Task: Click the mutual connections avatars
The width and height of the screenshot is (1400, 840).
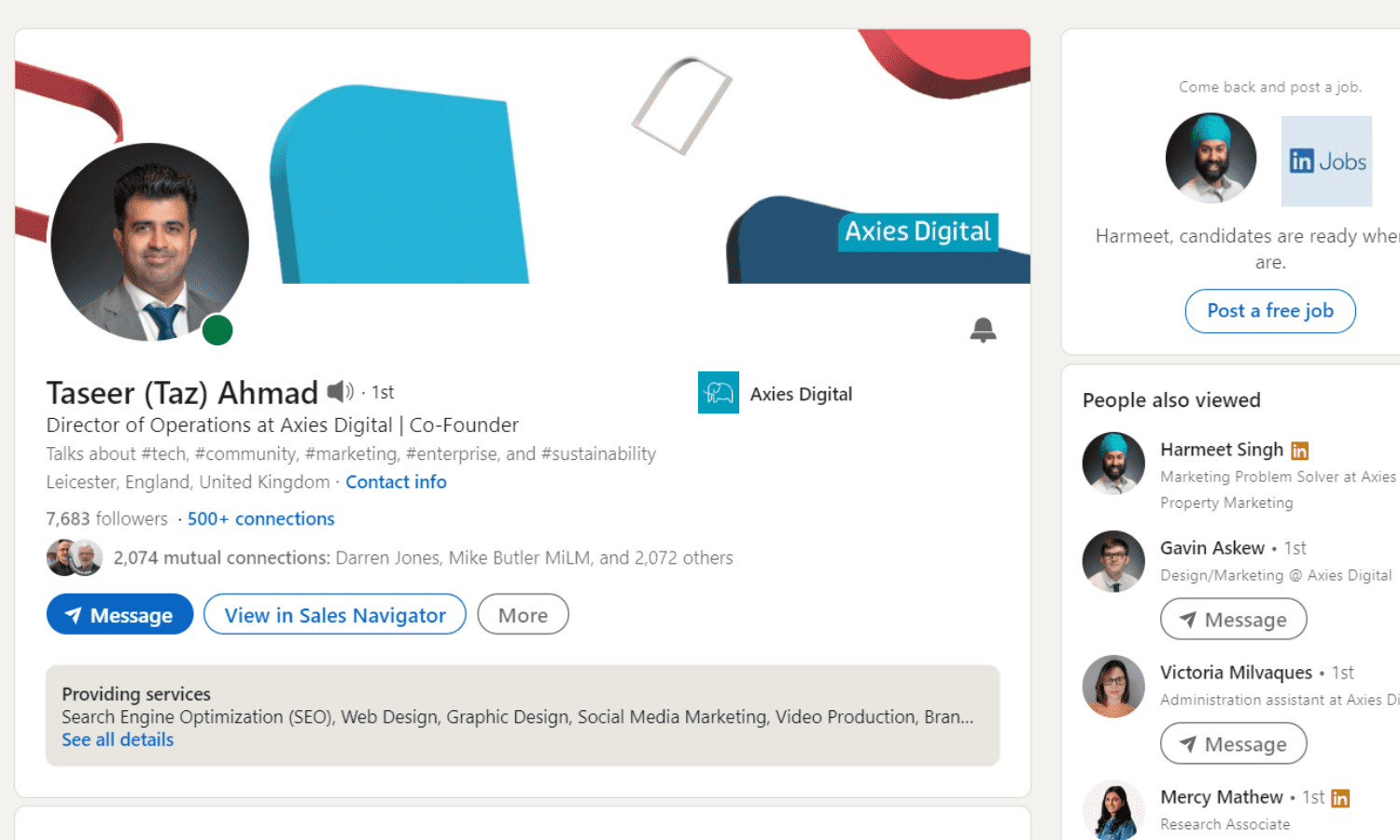Action: coord(75,557)
